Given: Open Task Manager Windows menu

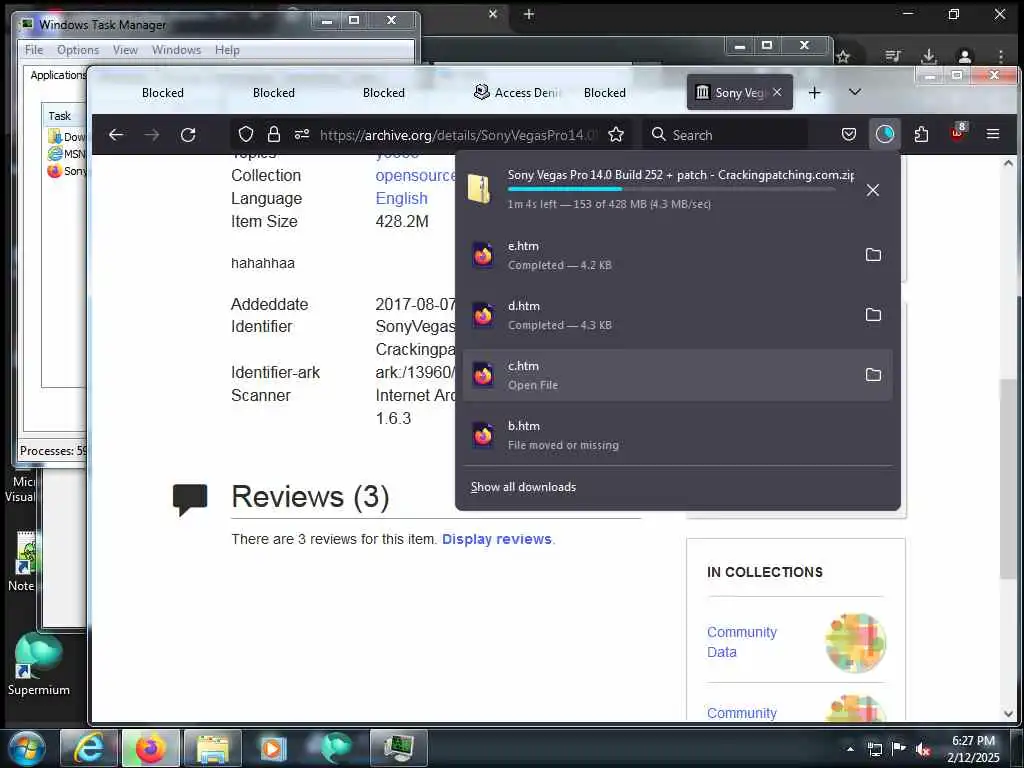Looking at the screenshot, I should click(x=176, y=50).
